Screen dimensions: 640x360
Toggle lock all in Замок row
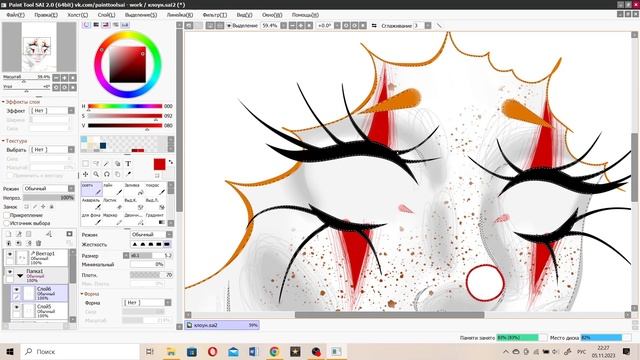coord(51,207)
